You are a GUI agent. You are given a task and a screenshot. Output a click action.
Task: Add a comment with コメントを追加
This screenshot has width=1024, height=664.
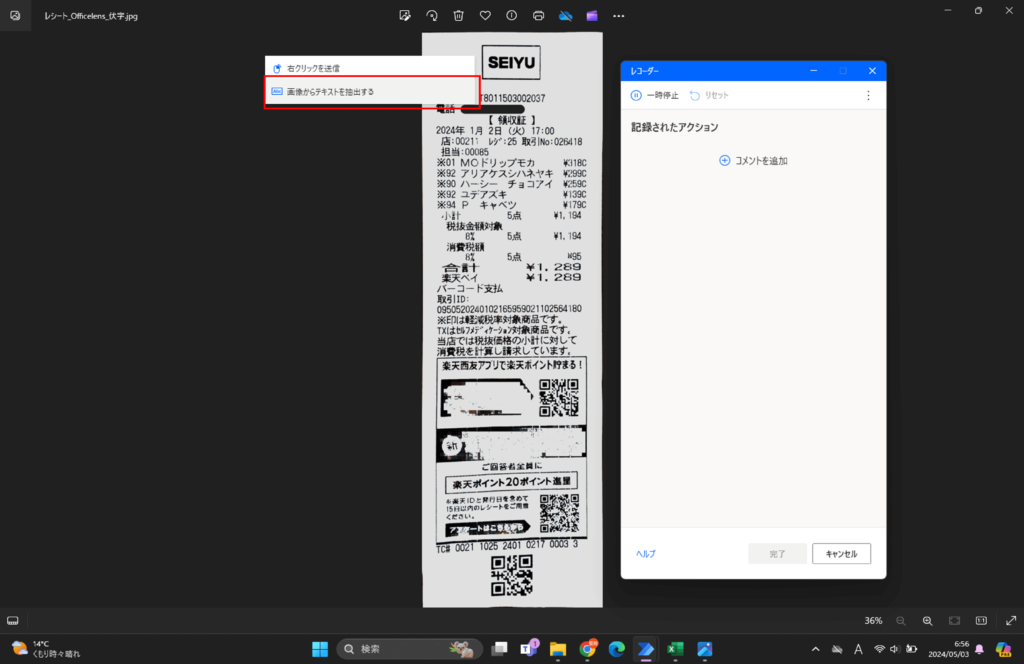click(x=754, y=161)
